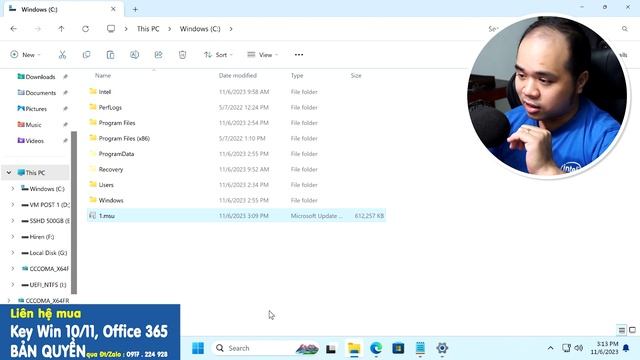The width and height of the screenshot is (640, 360).
Task: Open the Notepad app in taskbar
Action: pos(420,348)
